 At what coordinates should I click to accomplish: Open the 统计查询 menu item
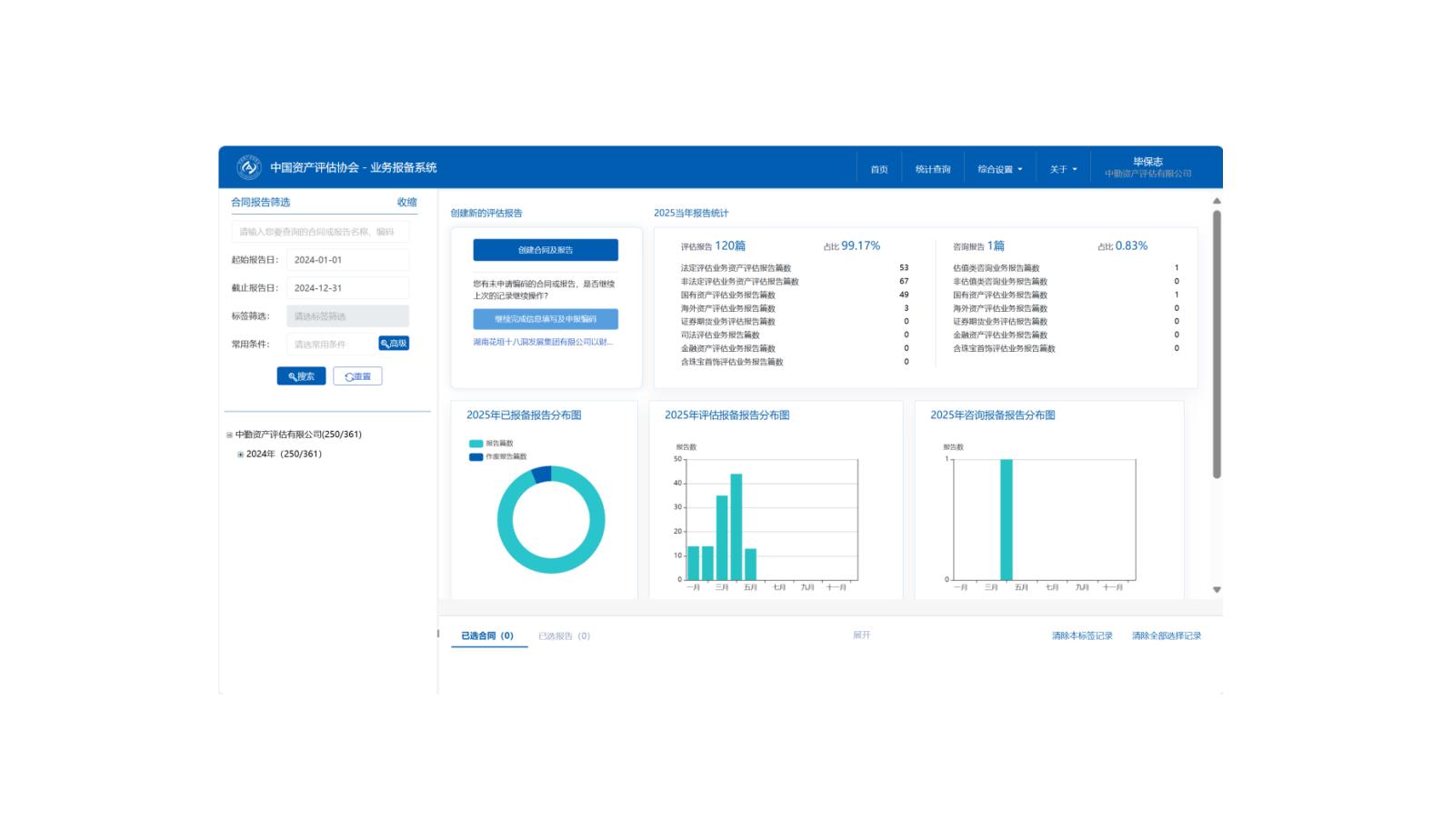(x=932, y=169)
